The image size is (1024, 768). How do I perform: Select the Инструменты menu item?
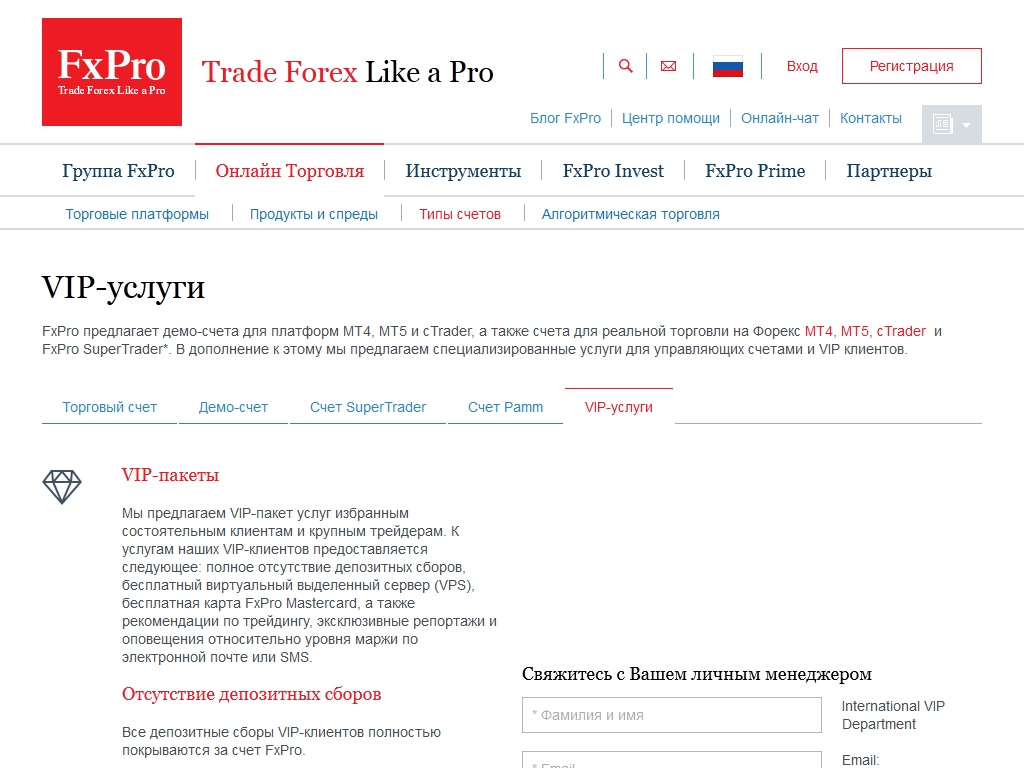(x=463, y=171)
